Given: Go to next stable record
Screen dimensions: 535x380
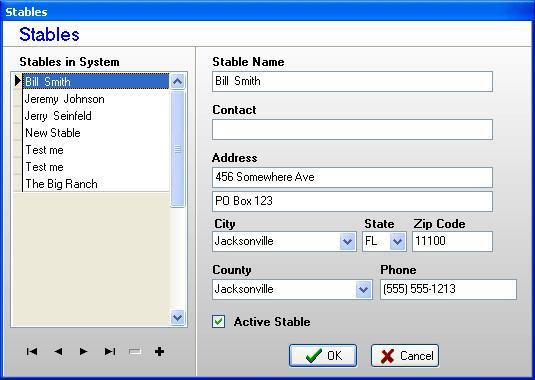Looking at the screenshot, I should coord(83,351).
